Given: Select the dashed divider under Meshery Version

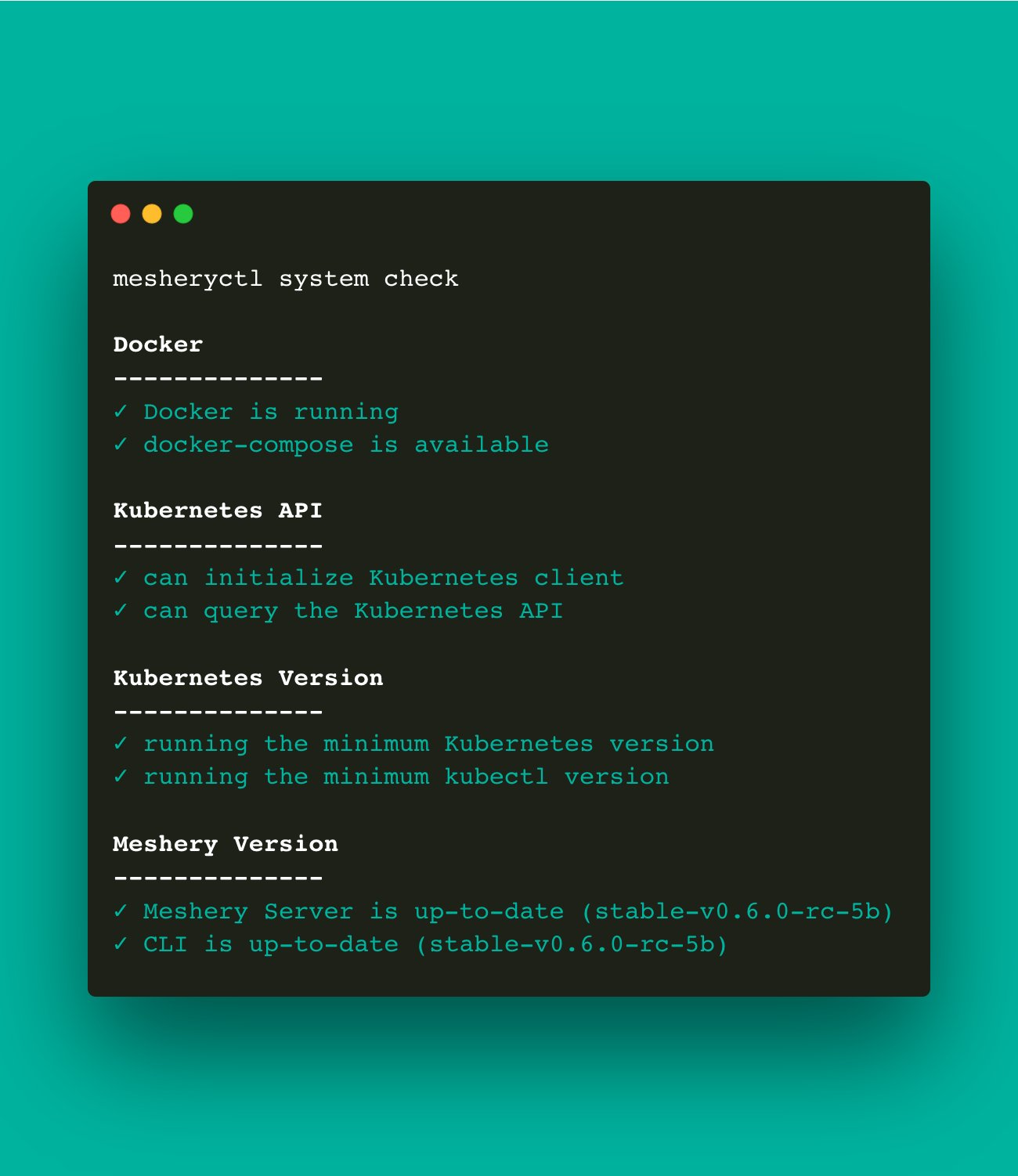Looking at the screenshot, I should click(218, 877).
